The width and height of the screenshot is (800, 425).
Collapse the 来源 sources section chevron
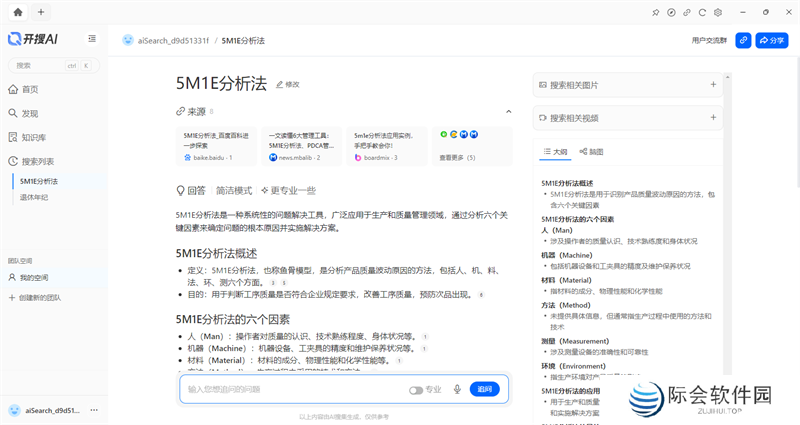(x=508, y=111)
